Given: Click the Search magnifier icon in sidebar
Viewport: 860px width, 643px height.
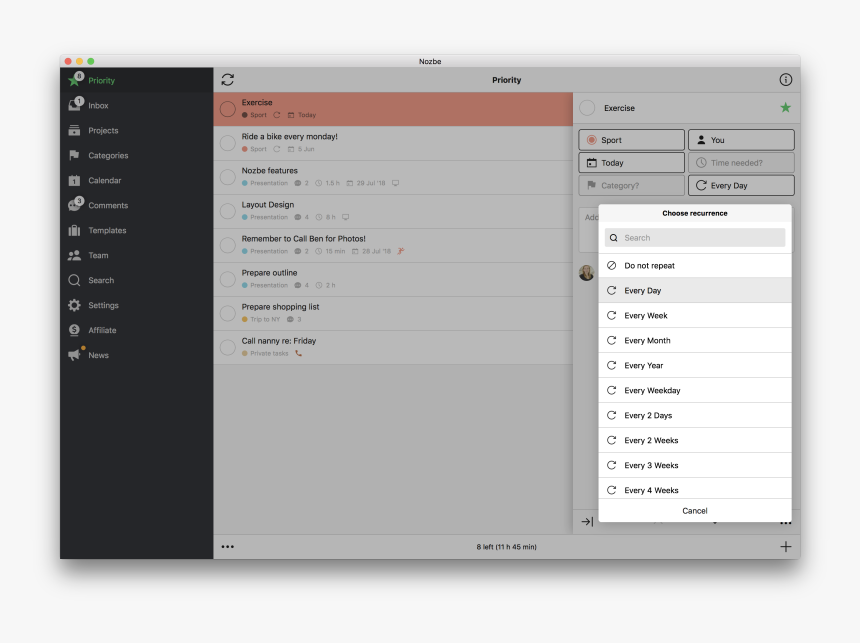Looking at the screenshot, I should click(74, 280).
